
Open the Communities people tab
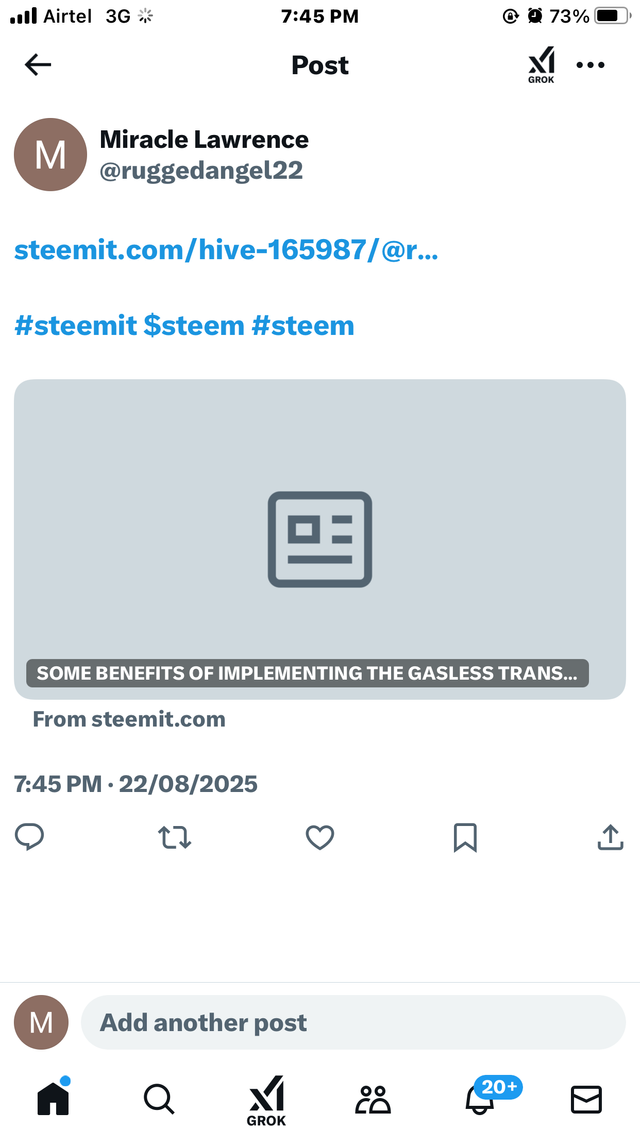point(373,1099)
